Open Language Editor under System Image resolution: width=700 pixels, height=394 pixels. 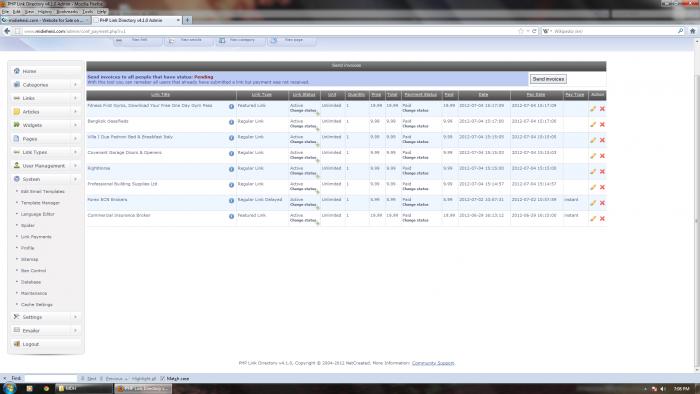click(x=38, y=214)
